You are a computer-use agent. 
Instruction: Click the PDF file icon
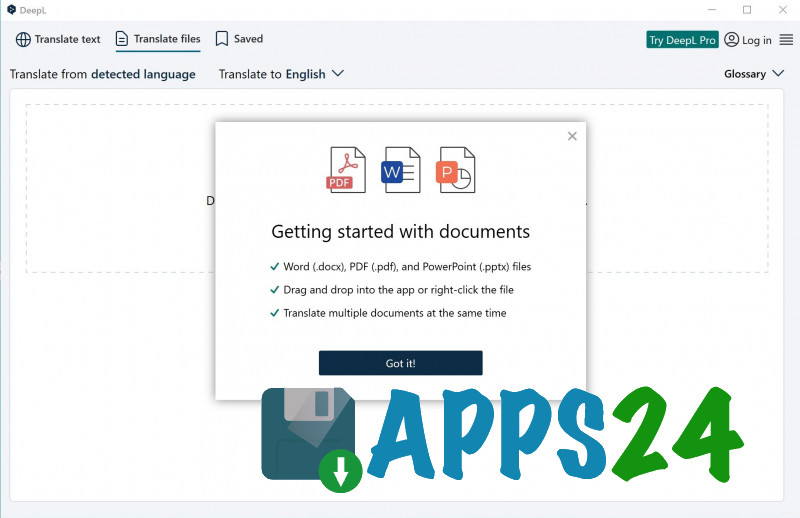coord(346,170)
